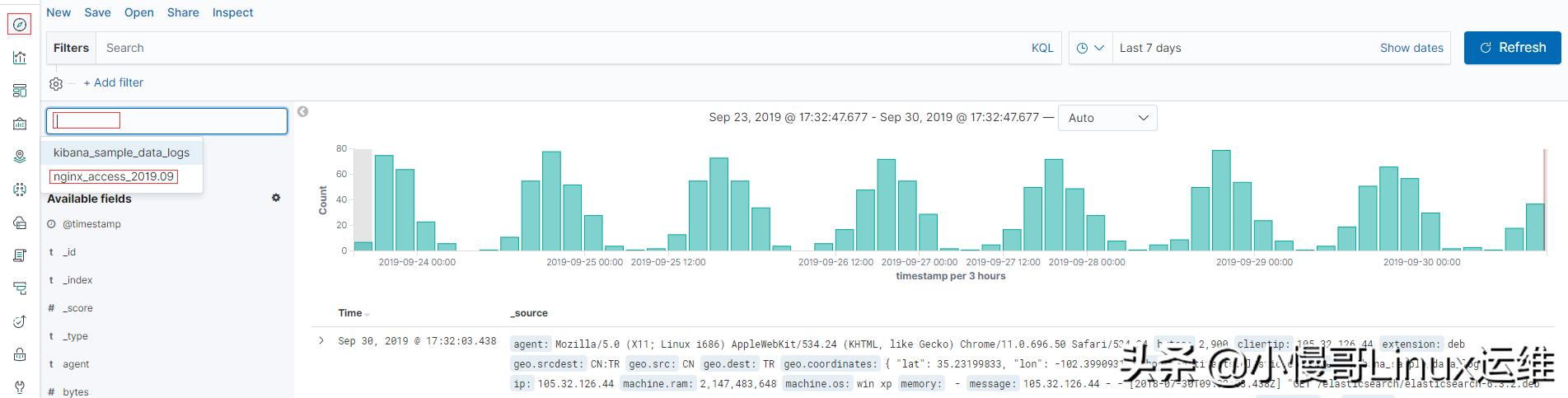This screenshot has width=1568, height=398.
Task: Click the filter options gear icon
Action: click(56, 83)
